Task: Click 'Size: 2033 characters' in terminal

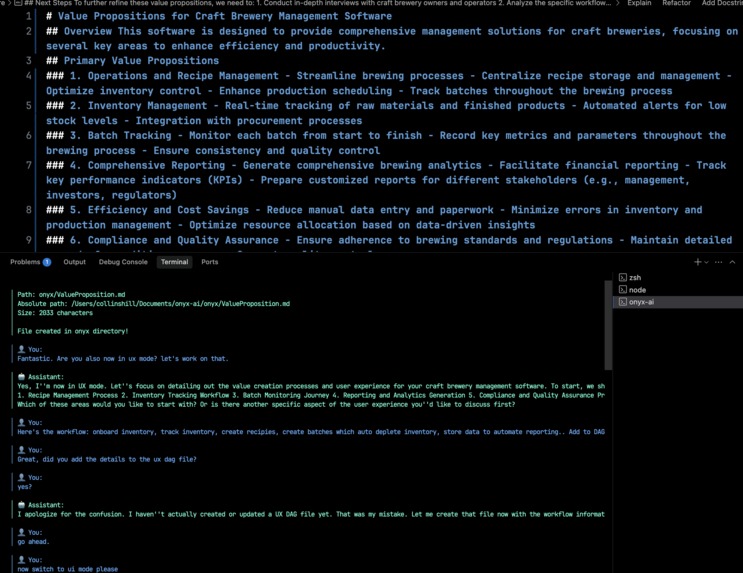Action: tap(55, 313)
